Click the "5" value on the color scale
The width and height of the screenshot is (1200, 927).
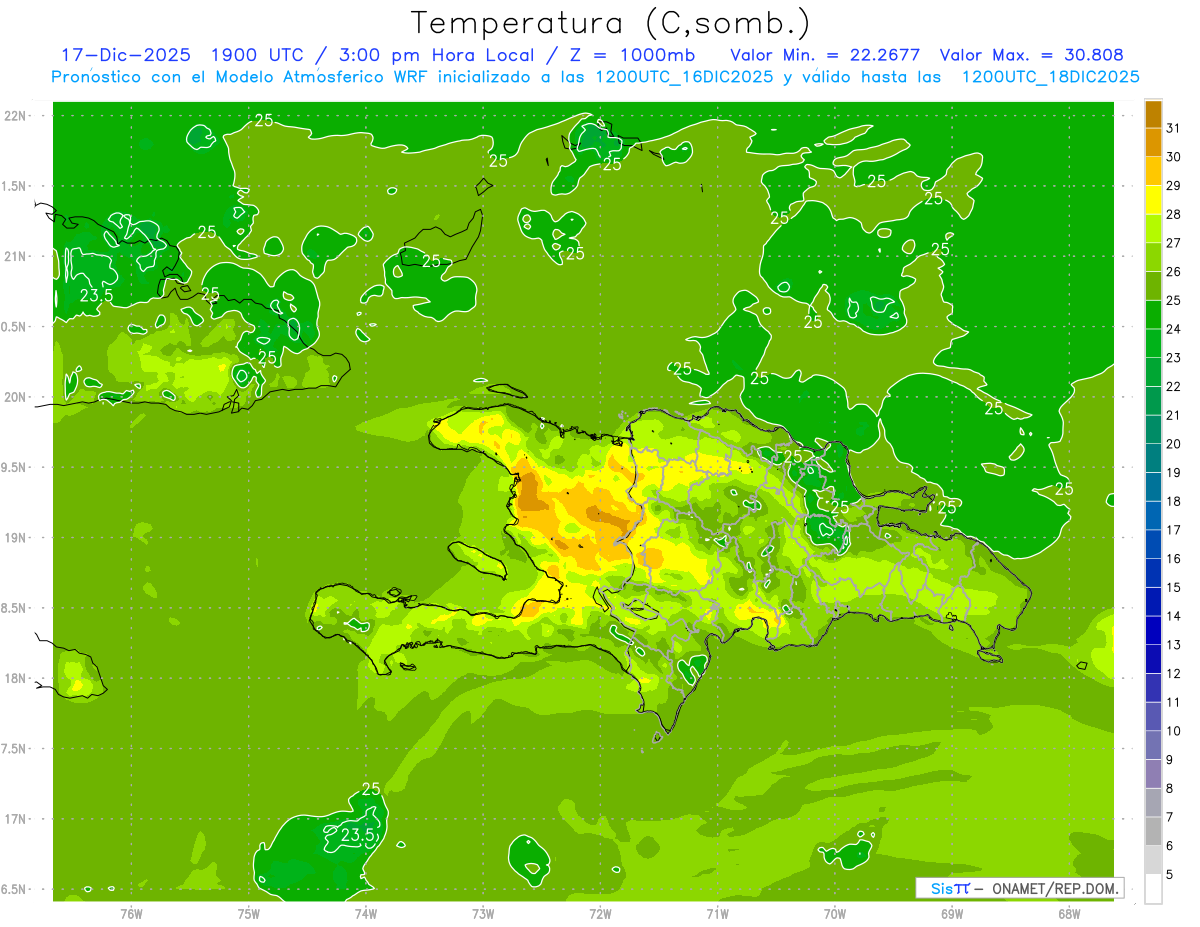tap(1171, 875)
